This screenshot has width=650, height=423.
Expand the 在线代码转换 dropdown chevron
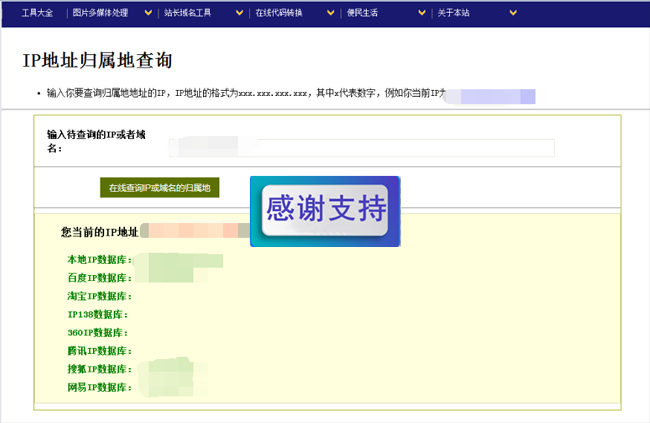[330, 13]
